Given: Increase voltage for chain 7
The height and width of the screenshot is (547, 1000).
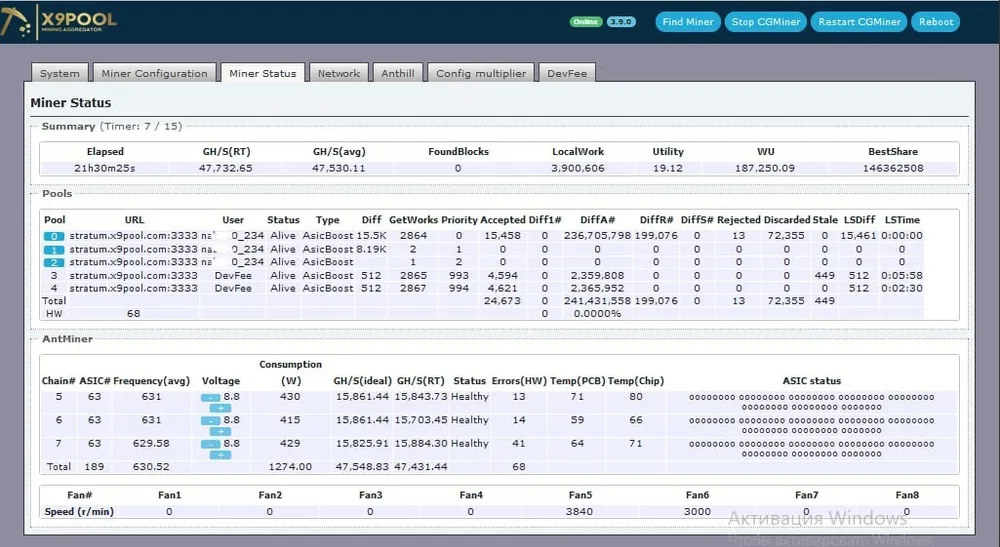Looking at the screenshot, I should click(x=220, y=455).
